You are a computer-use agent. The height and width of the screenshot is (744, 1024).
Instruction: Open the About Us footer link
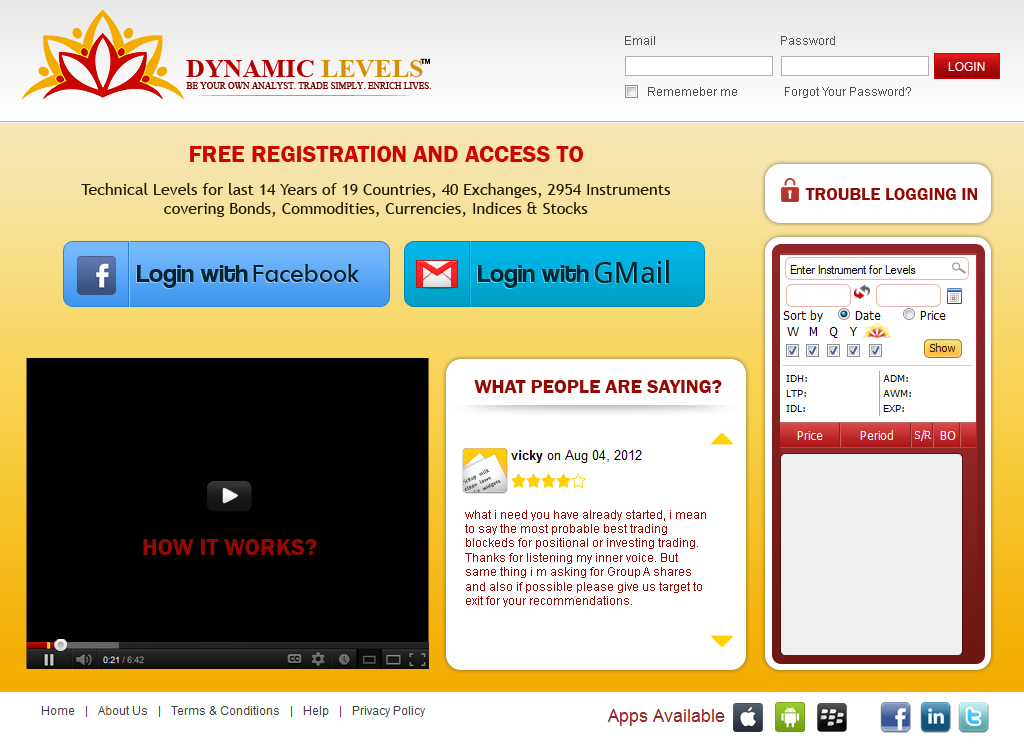123,711
